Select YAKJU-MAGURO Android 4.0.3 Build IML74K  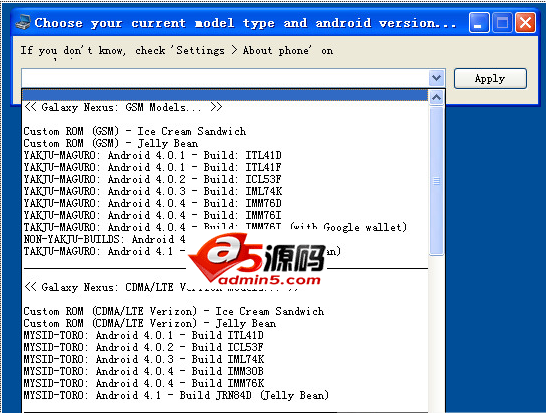[153, 192]
